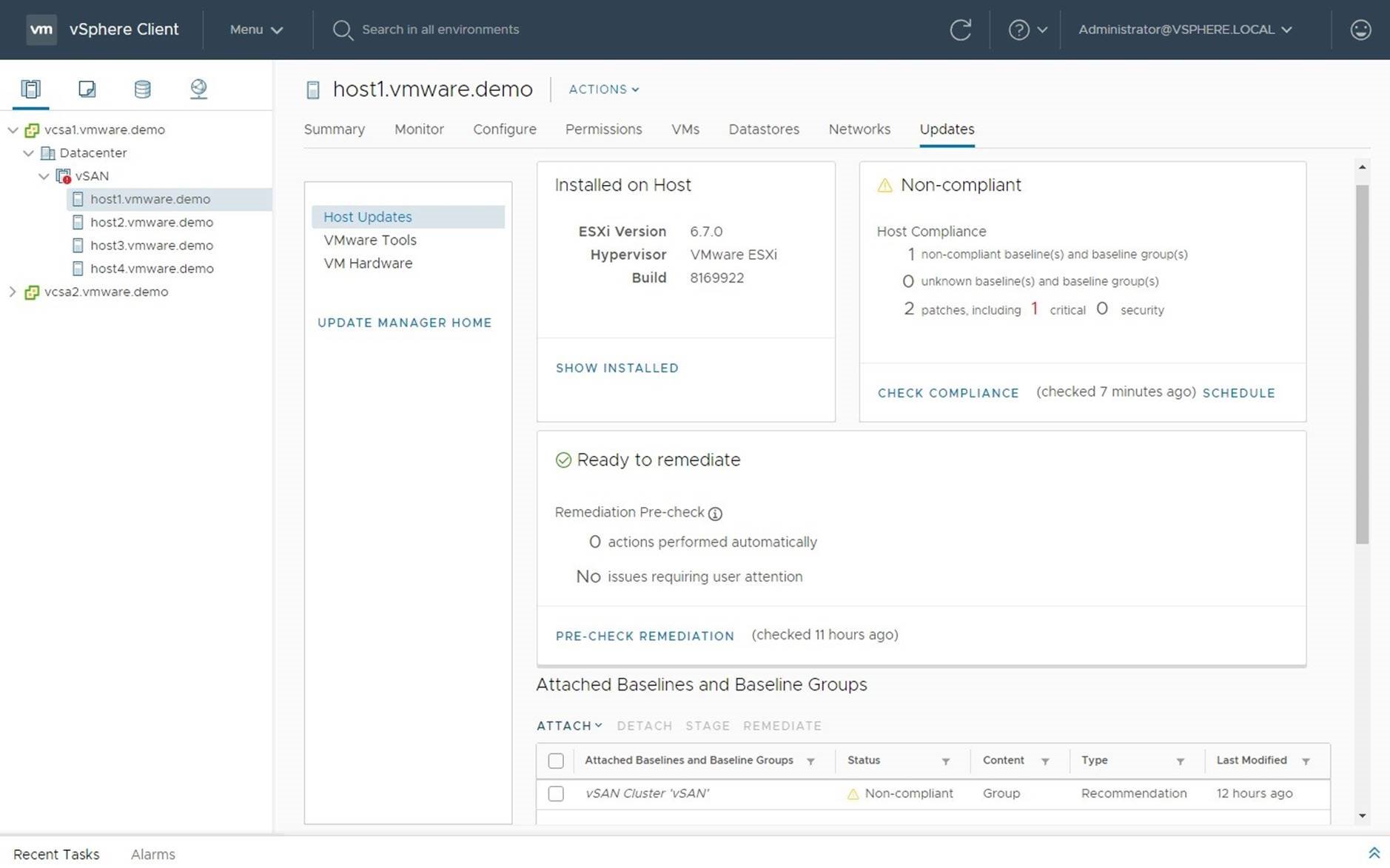
Task: Open the Hosts and Clusters view icon
Action: pos(30,89)
